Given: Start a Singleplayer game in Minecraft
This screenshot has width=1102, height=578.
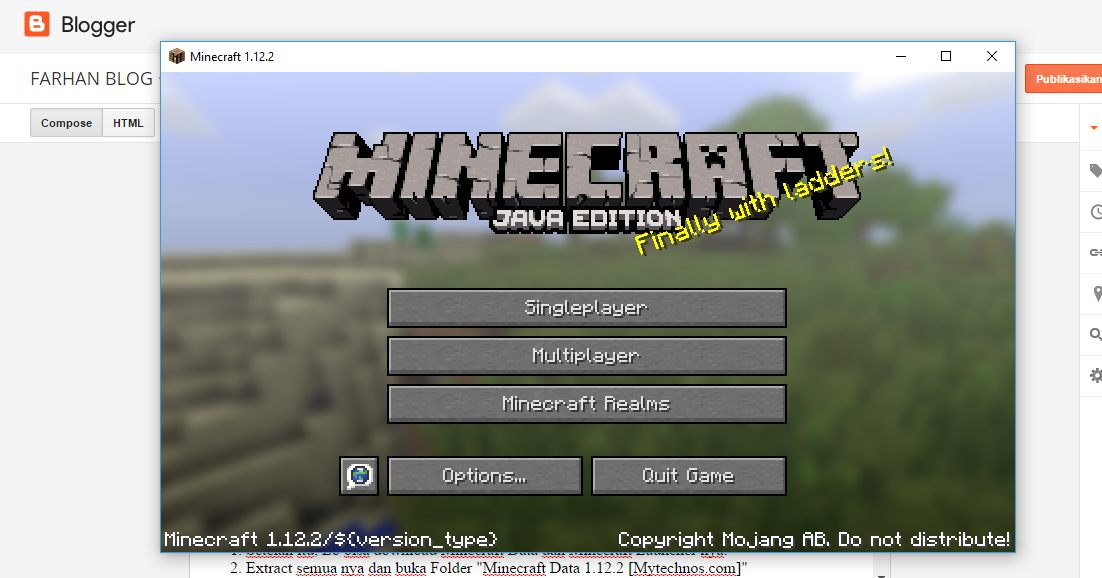Looking at the screenshot, I should pos(587,308).
